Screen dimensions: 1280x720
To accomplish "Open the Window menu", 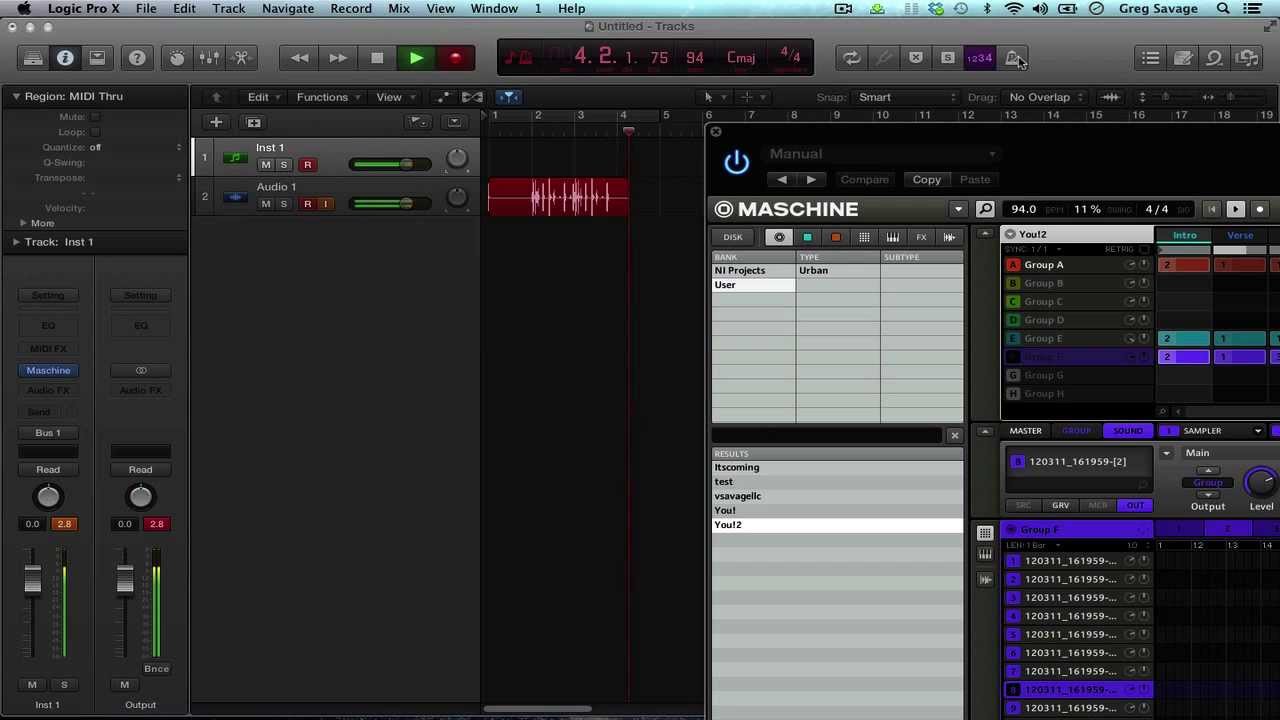I will pos(494,9).
